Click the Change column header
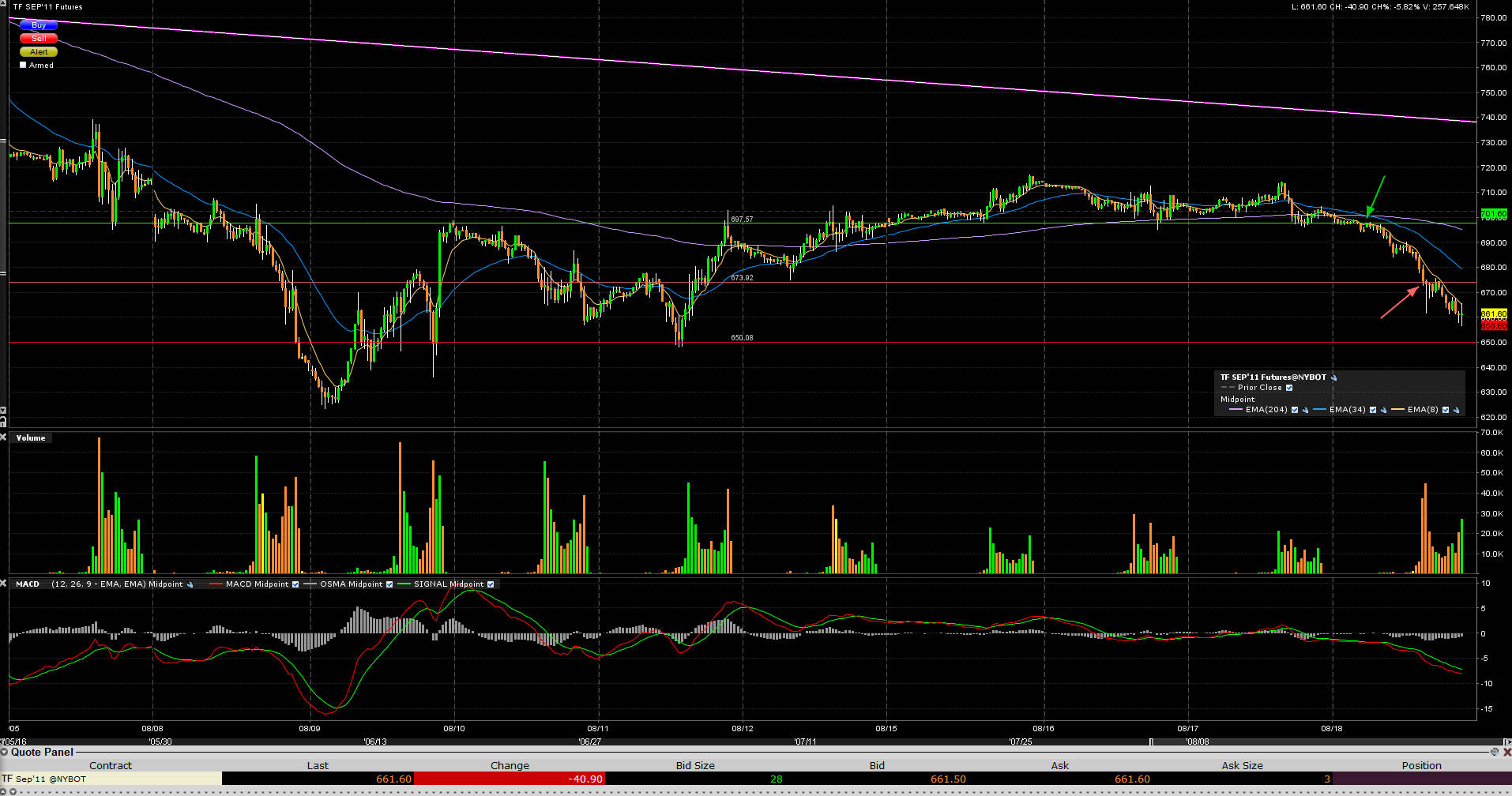This screenshot has height=796, width=1512. [510, 765]
